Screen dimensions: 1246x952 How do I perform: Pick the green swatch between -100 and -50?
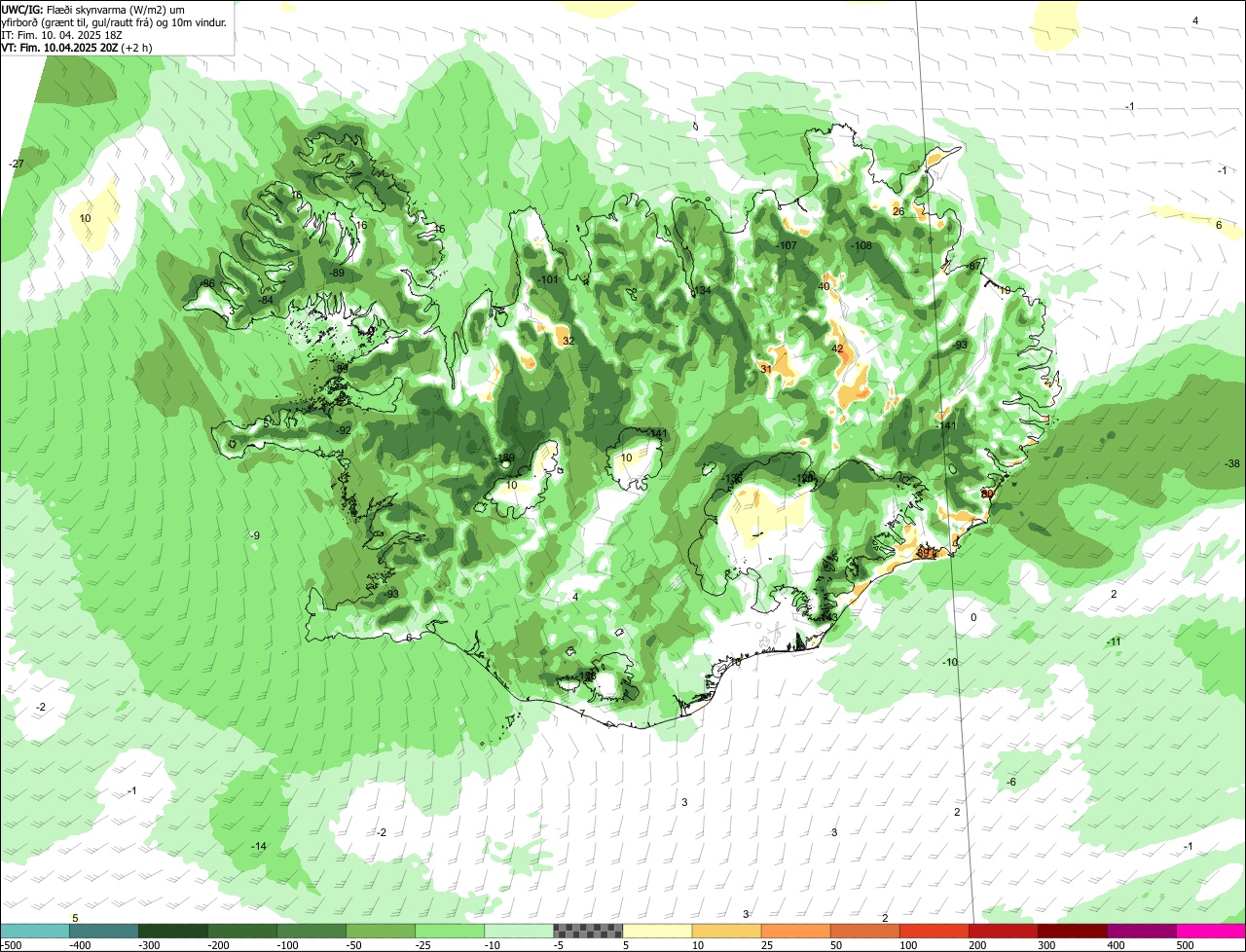click(311, 931)
